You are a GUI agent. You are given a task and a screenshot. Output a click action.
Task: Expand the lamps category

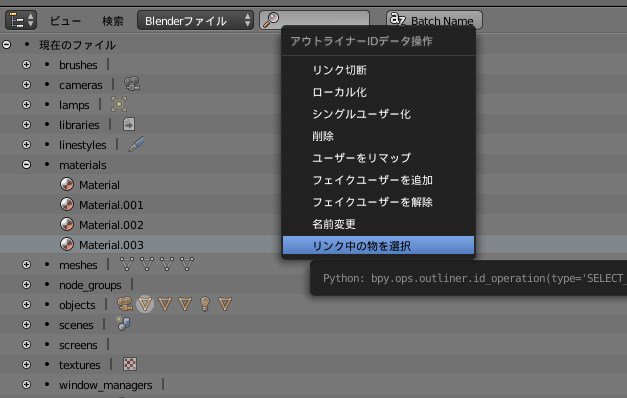26,104
